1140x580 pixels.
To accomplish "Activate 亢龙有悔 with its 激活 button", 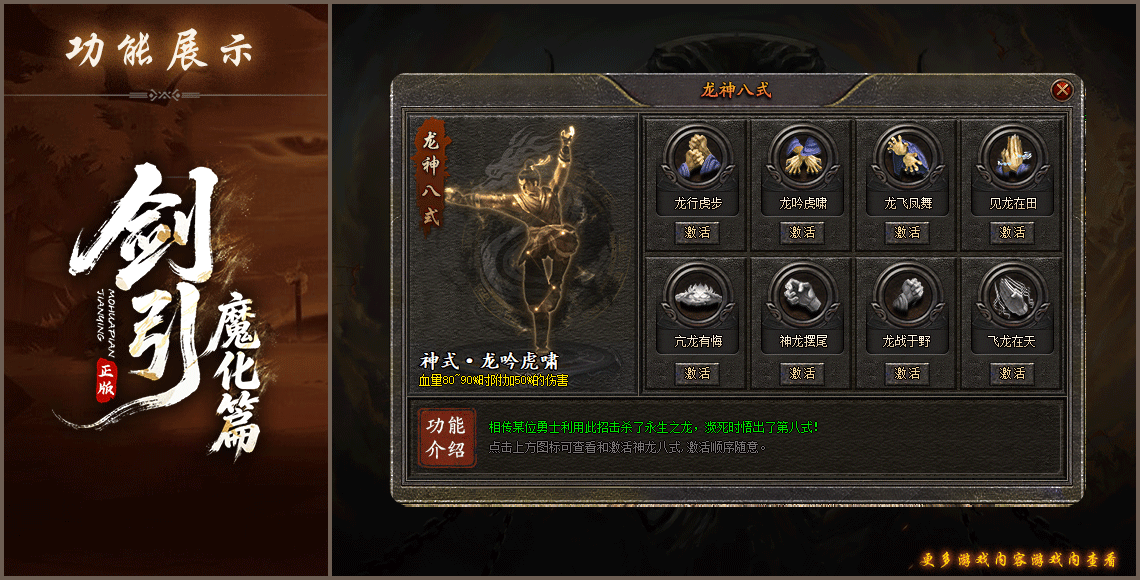I will tap(697, 374).
